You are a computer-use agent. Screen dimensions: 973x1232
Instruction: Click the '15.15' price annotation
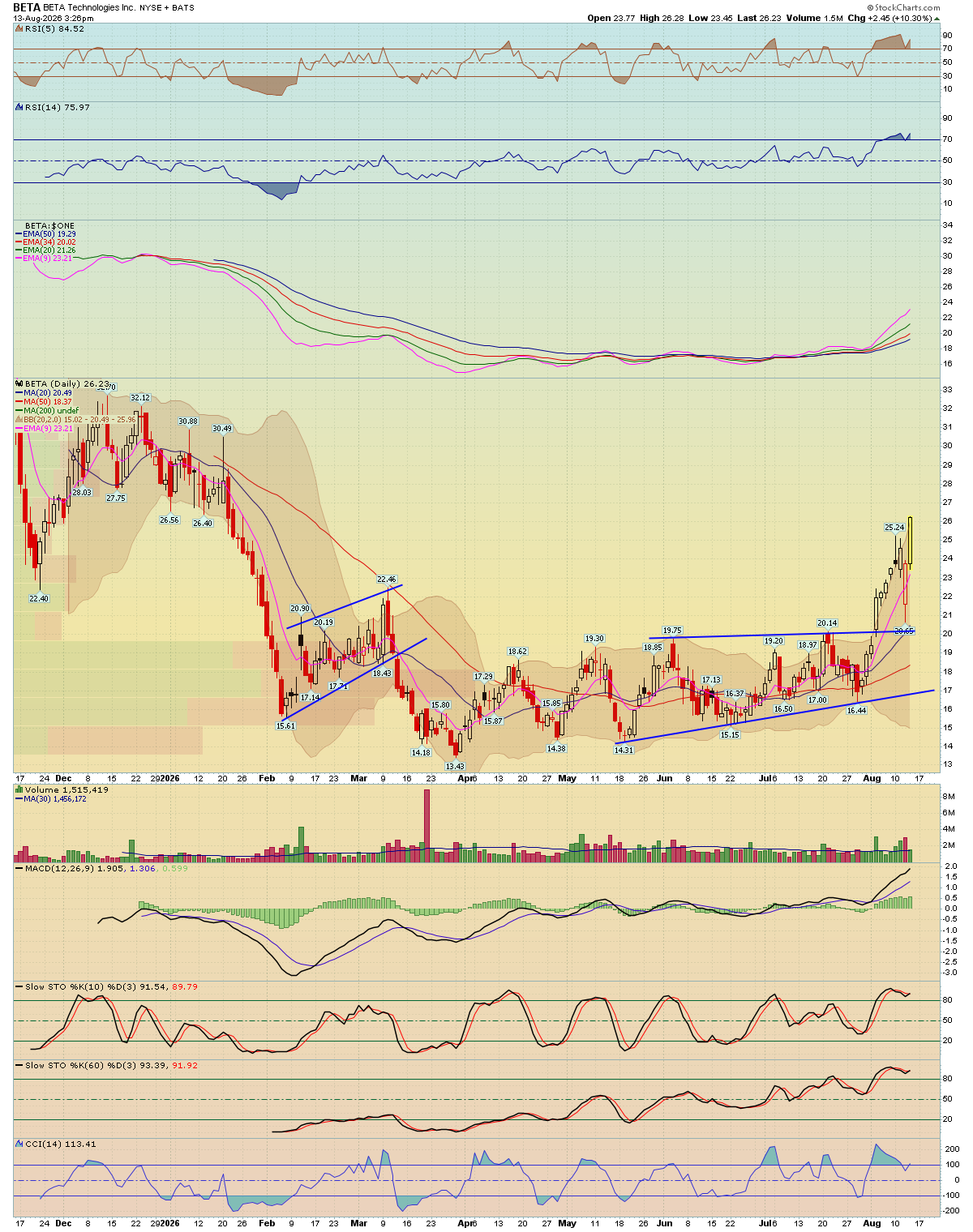coord(730,734)
